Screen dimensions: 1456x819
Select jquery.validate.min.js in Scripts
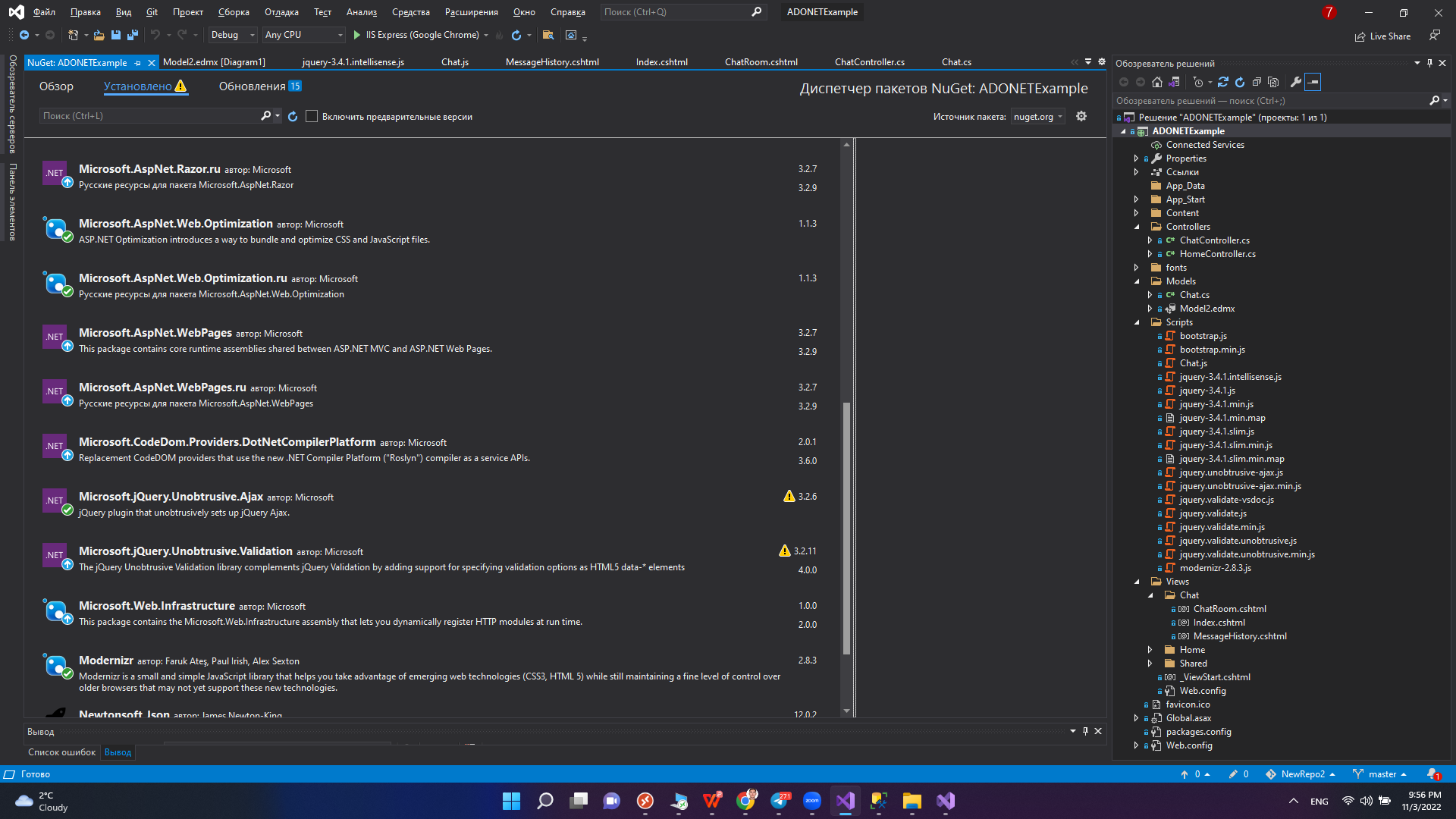[1222, 527]
